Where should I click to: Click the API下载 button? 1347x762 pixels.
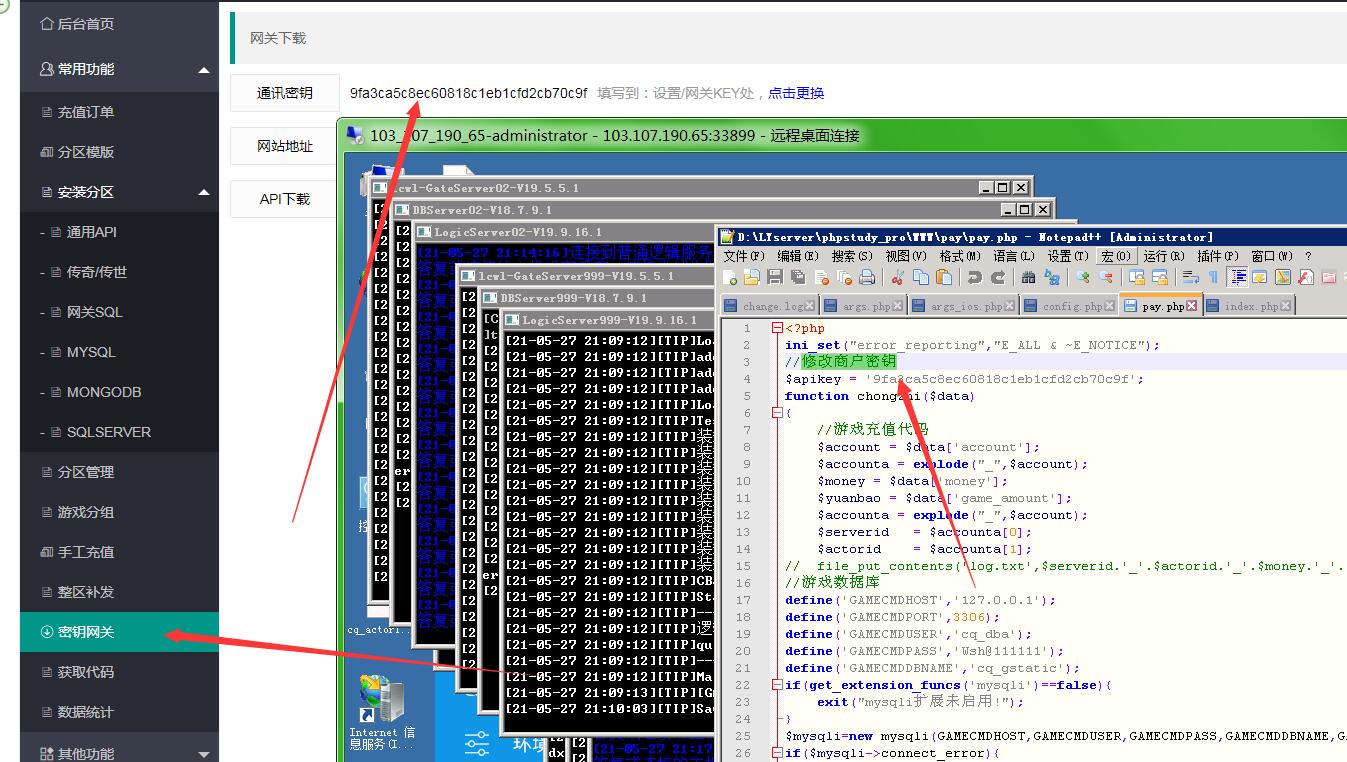click(284, 199)
